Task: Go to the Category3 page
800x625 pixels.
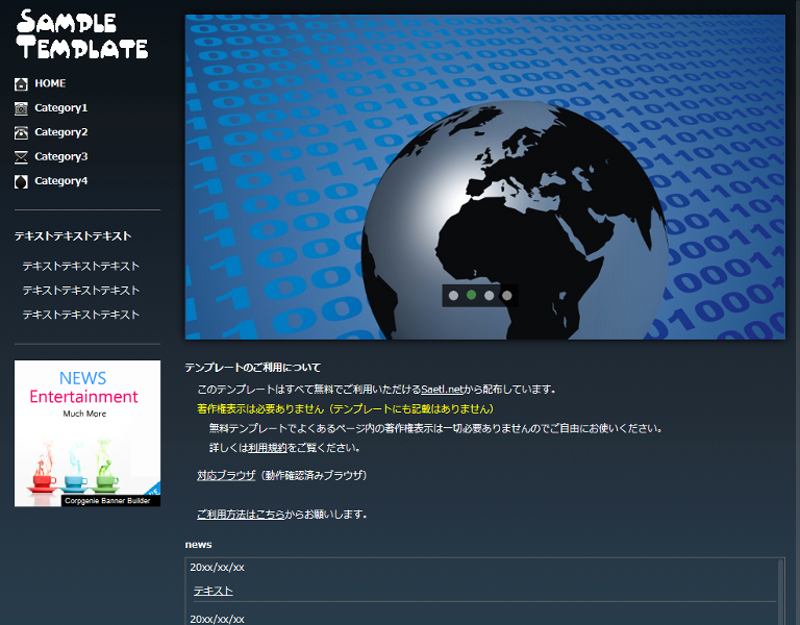Action: pos(61,156)
